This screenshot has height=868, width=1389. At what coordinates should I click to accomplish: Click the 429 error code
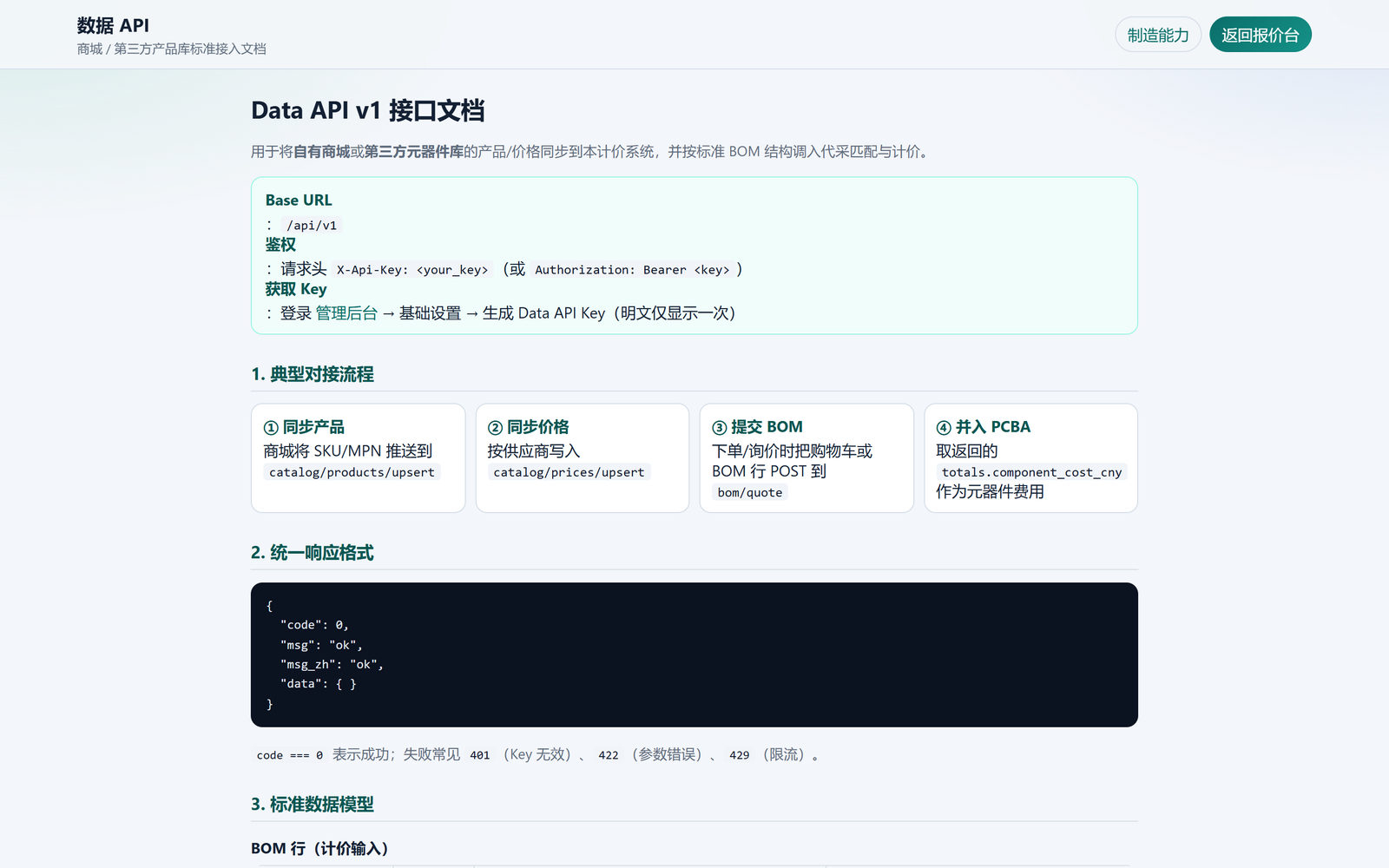click(740, 755)
